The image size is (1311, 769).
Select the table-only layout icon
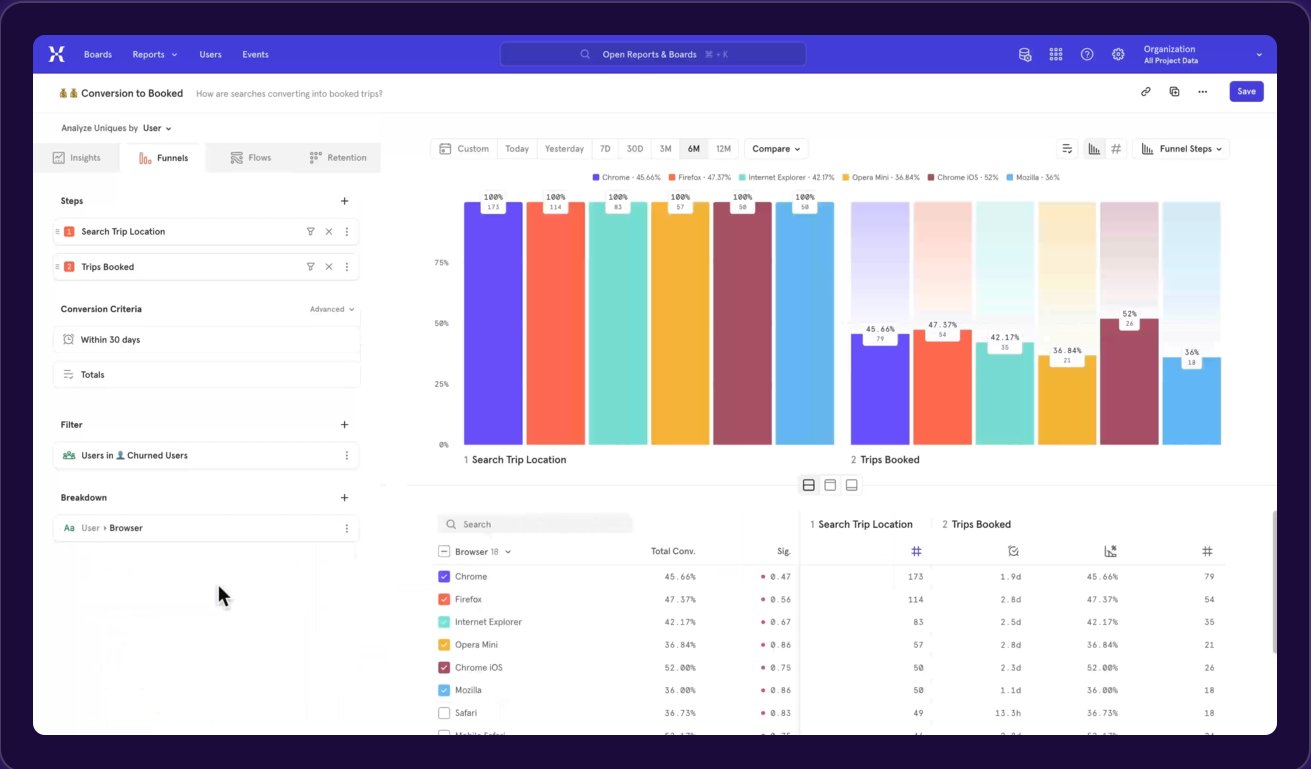(x=852, y=485)
